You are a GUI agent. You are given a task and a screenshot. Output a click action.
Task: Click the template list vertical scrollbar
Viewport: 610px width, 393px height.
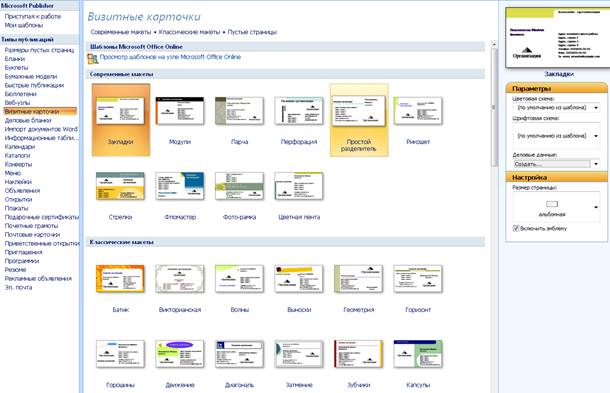tap(494, 105)
